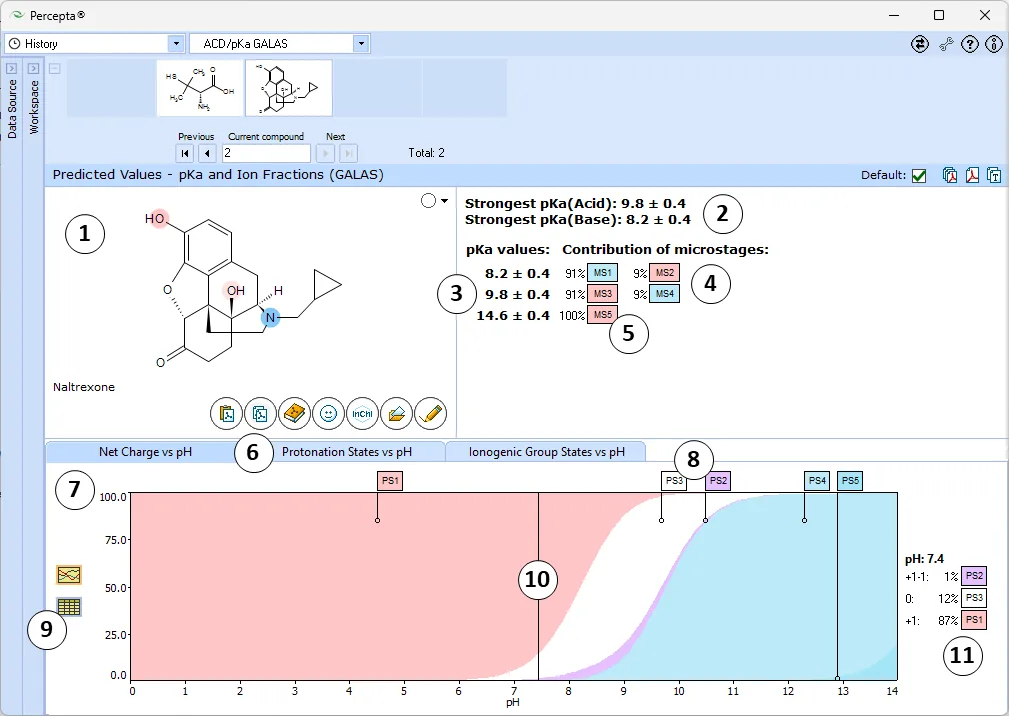Click the text report export icon

(994, 175)
